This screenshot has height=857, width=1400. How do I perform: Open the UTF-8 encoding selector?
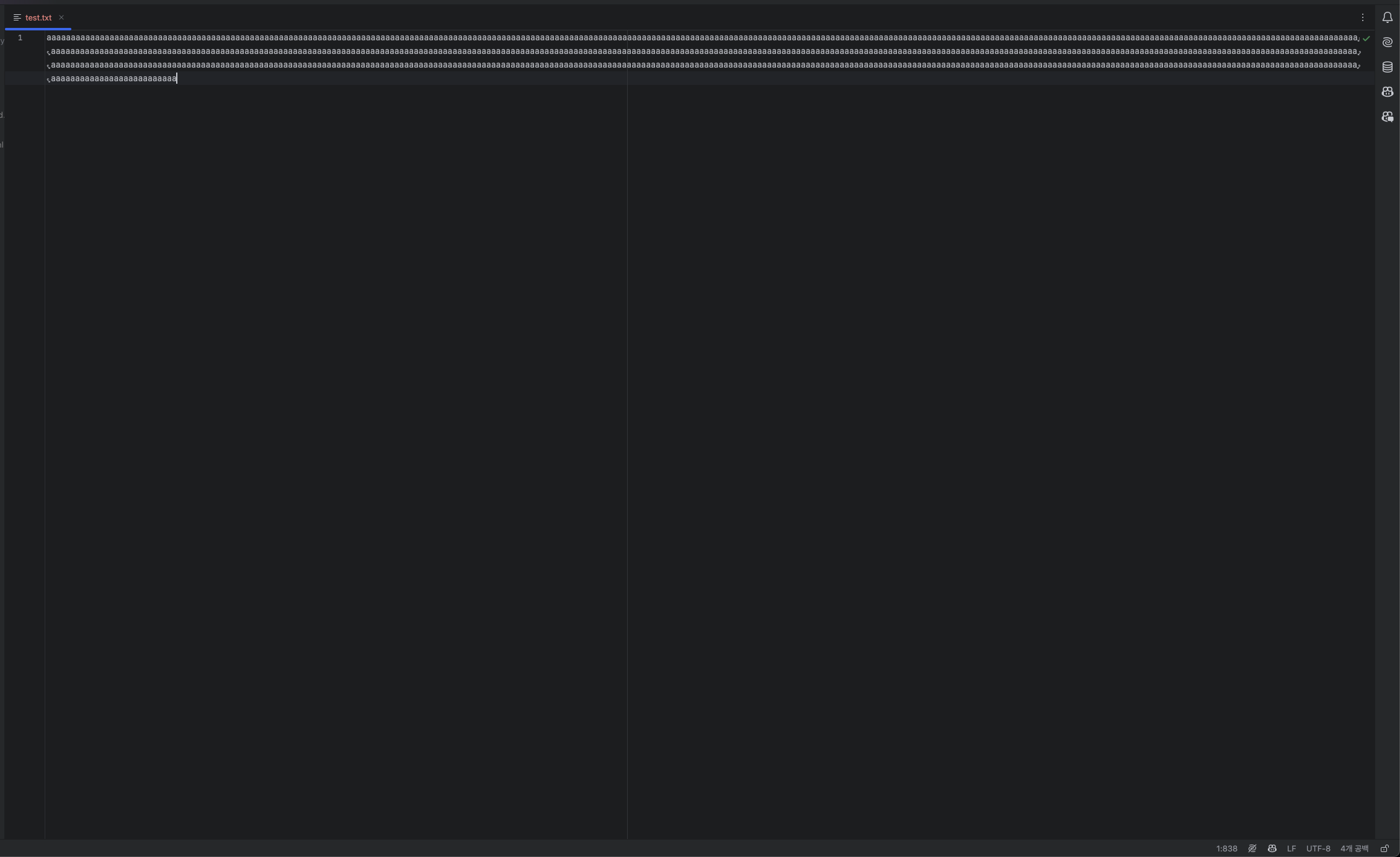(x=1318, y=848)
